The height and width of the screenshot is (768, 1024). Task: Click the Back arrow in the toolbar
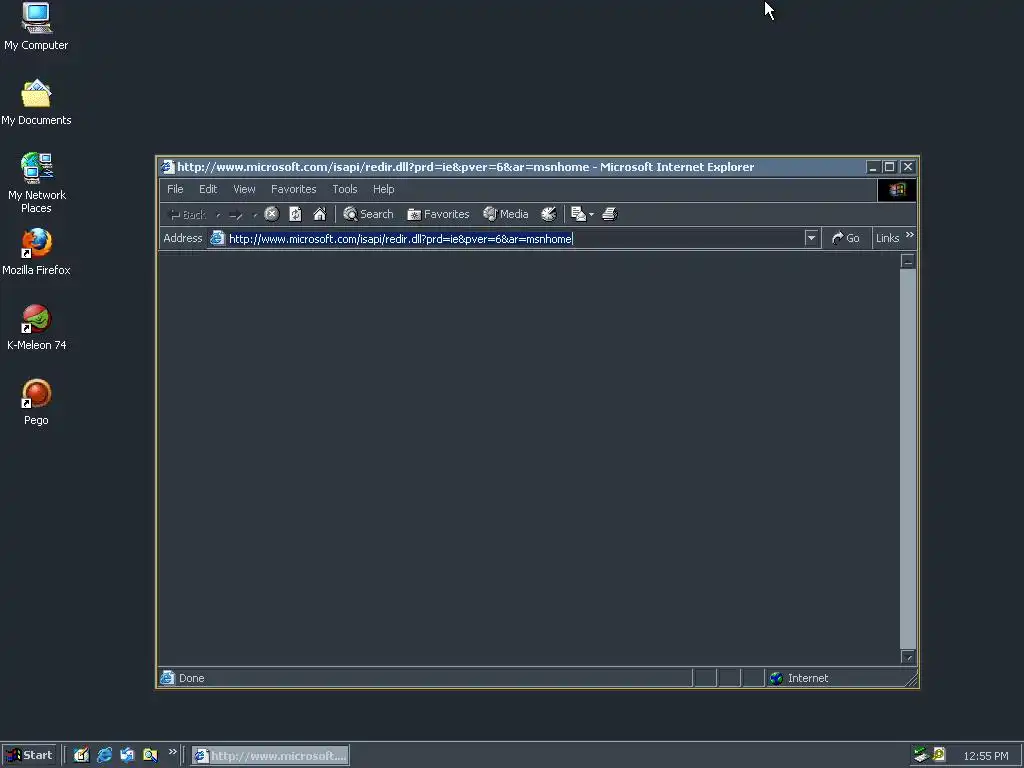(x=187, y=214)
